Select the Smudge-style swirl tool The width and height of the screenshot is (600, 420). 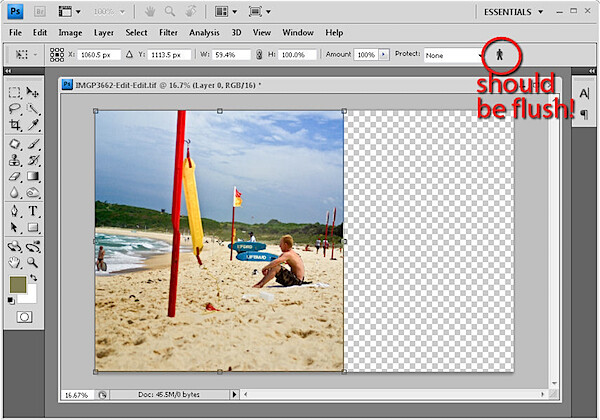point(33,192)
